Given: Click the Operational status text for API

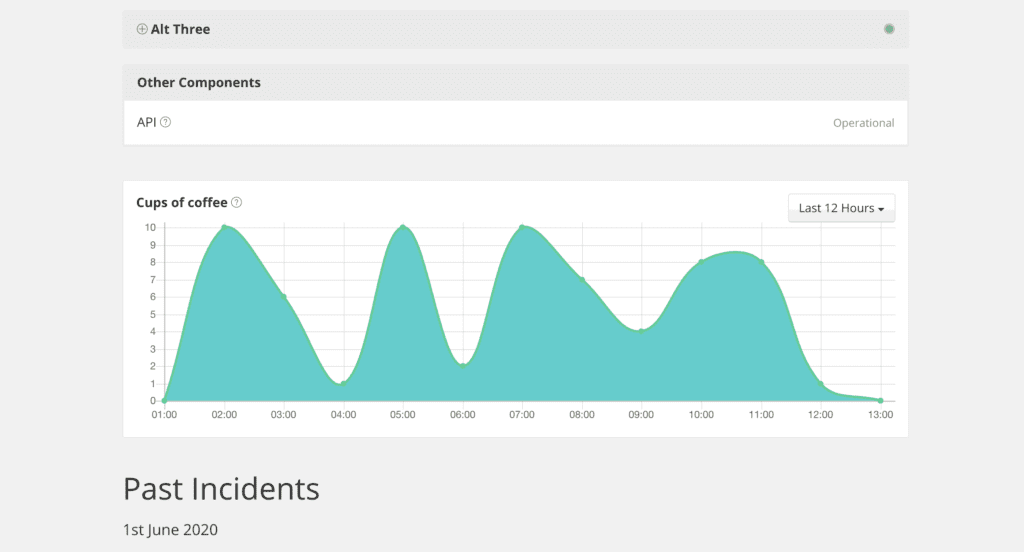Looking at the screenshot, I should (x=863, y=123).
